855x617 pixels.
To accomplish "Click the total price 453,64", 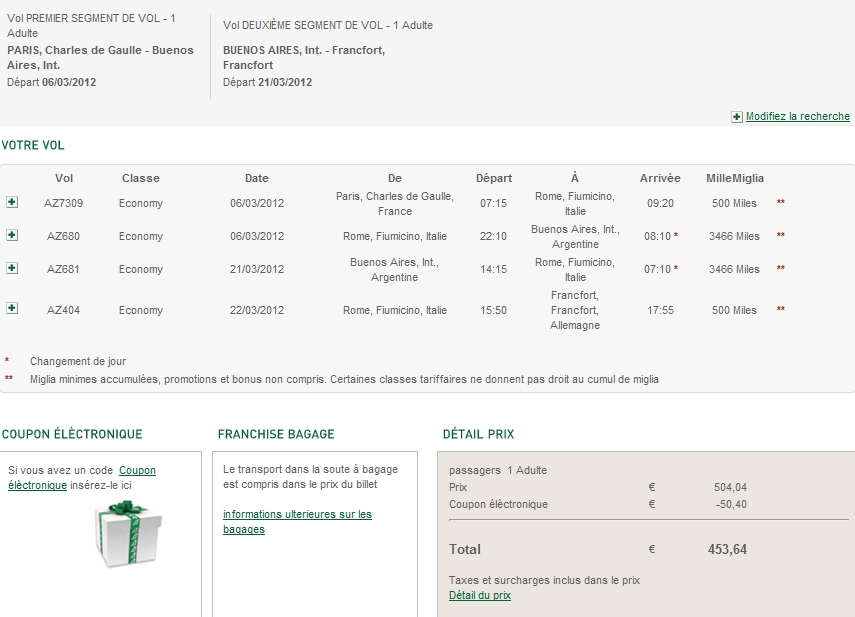I will tap(727, 549).
